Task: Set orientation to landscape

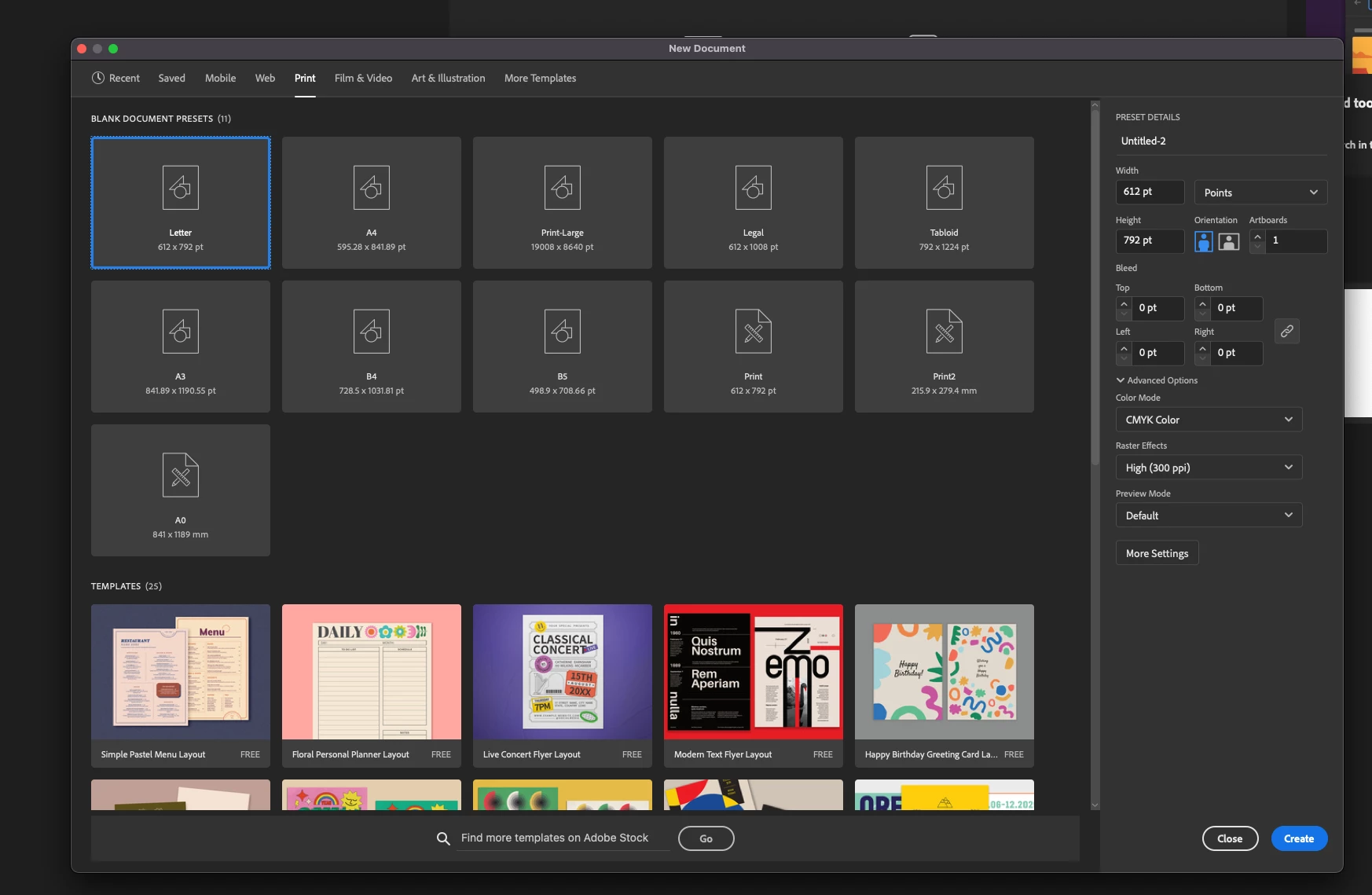Action: click(1229, 241)
